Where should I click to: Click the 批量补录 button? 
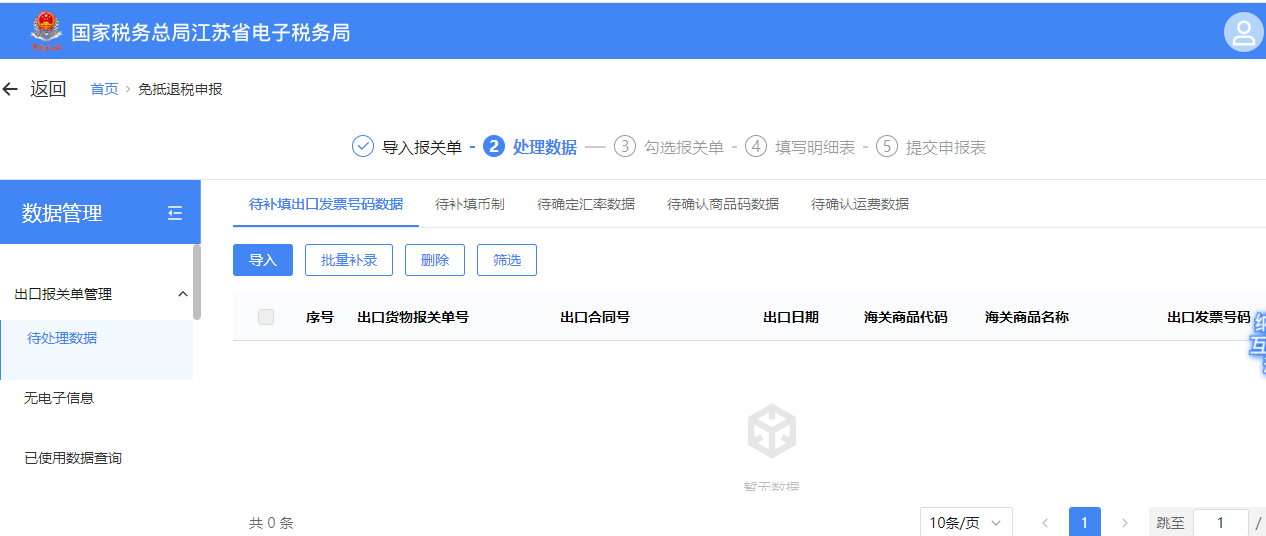pos(349,260)
